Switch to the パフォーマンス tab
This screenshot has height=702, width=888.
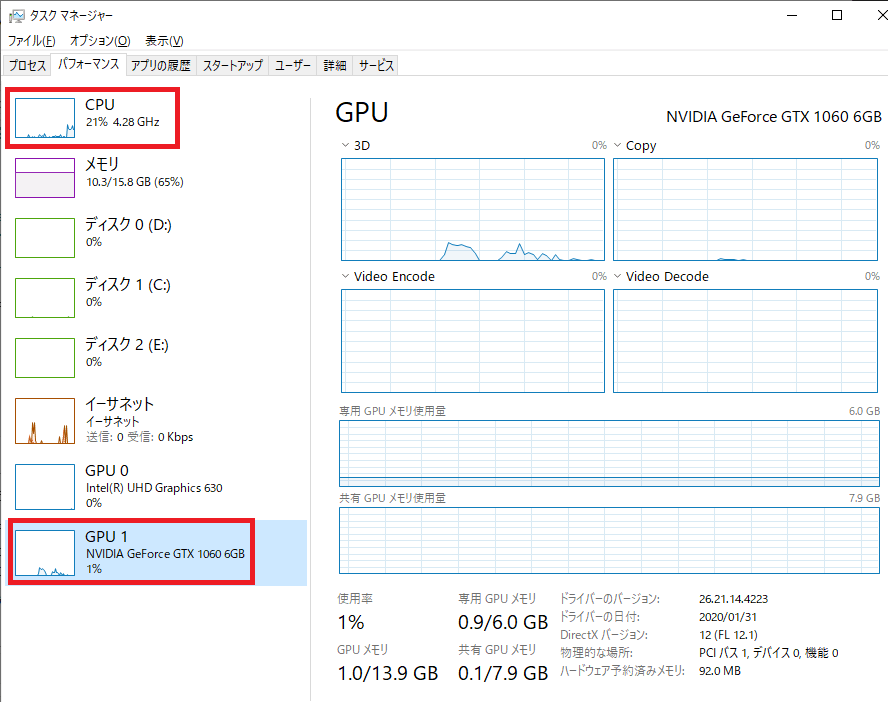88,65
